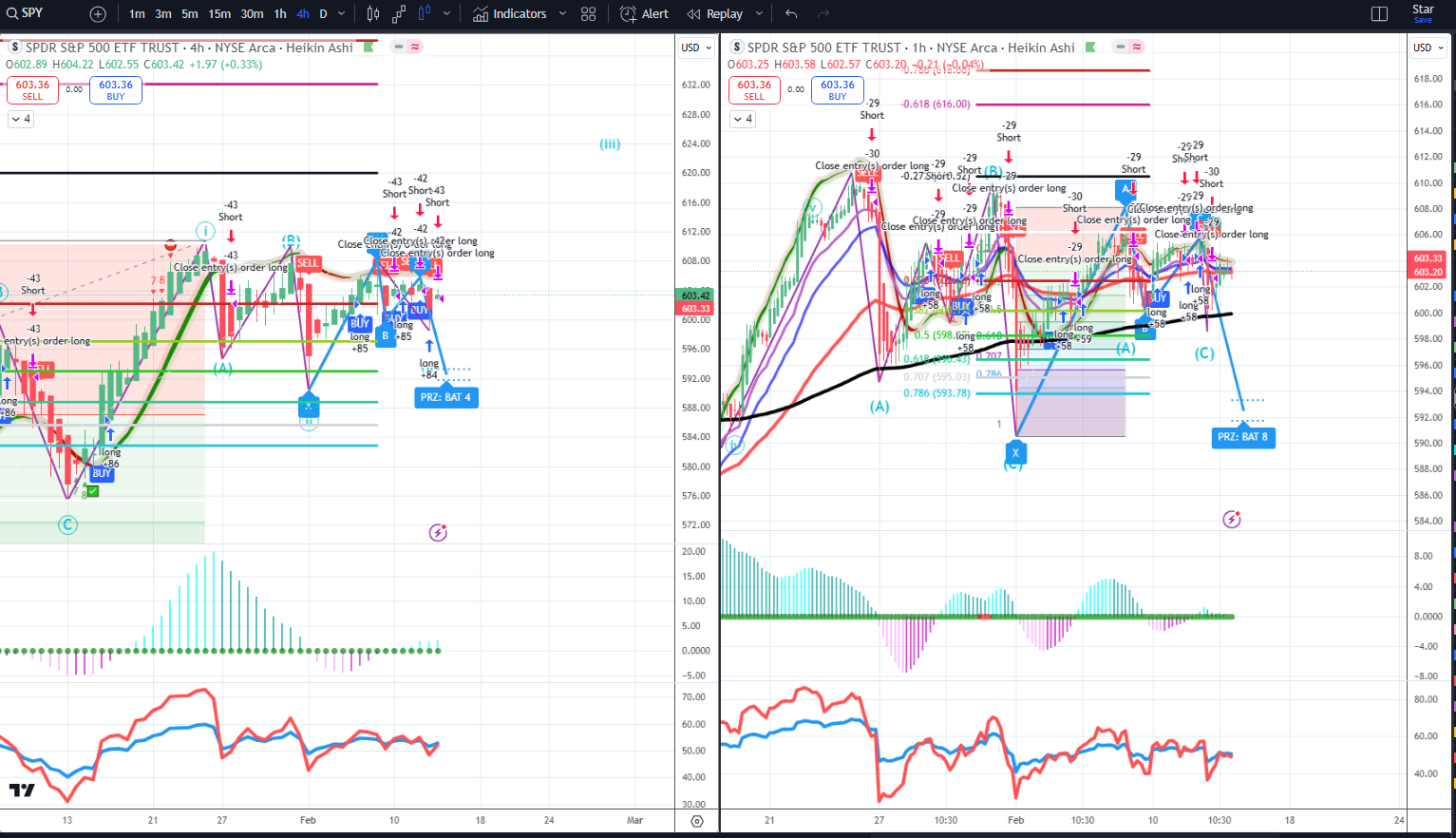
Task: Click the S symbol logo on 4h chart
Action: pos(15,48)
